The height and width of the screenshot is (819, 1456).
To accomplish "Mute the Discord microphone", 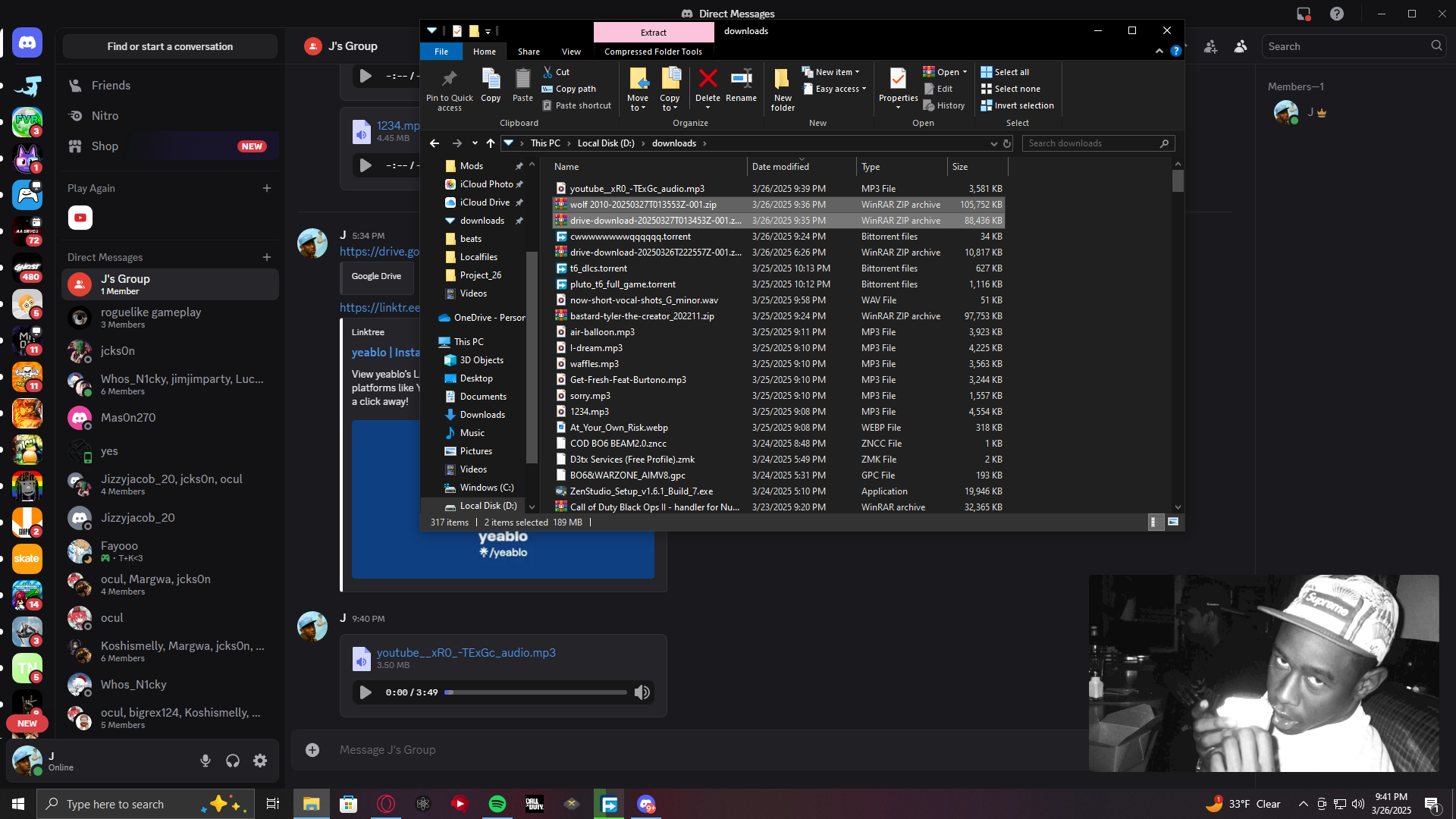I will tap(206, 761).
